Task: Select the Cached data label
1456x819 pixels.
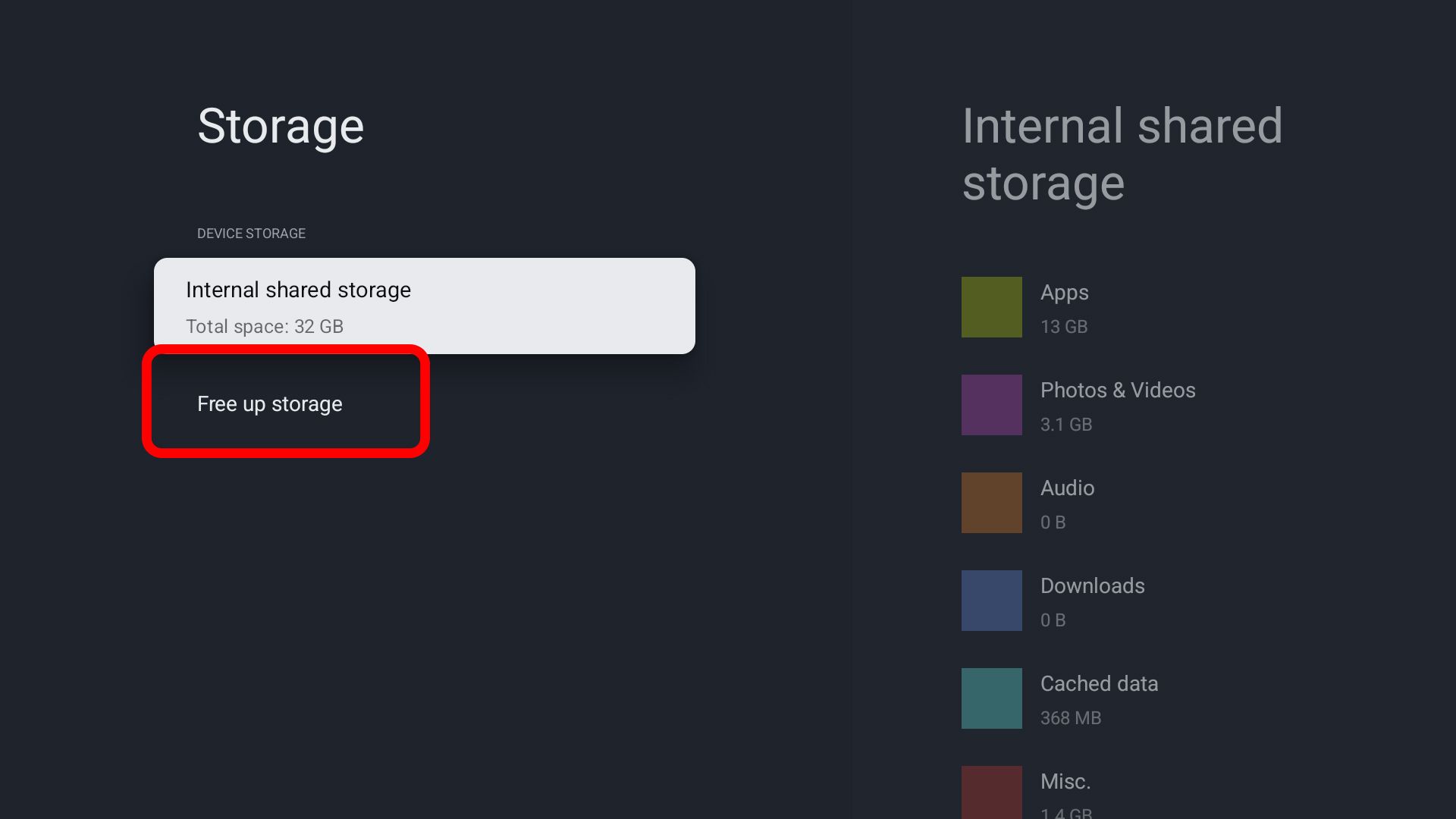Action: [1099, 683]
